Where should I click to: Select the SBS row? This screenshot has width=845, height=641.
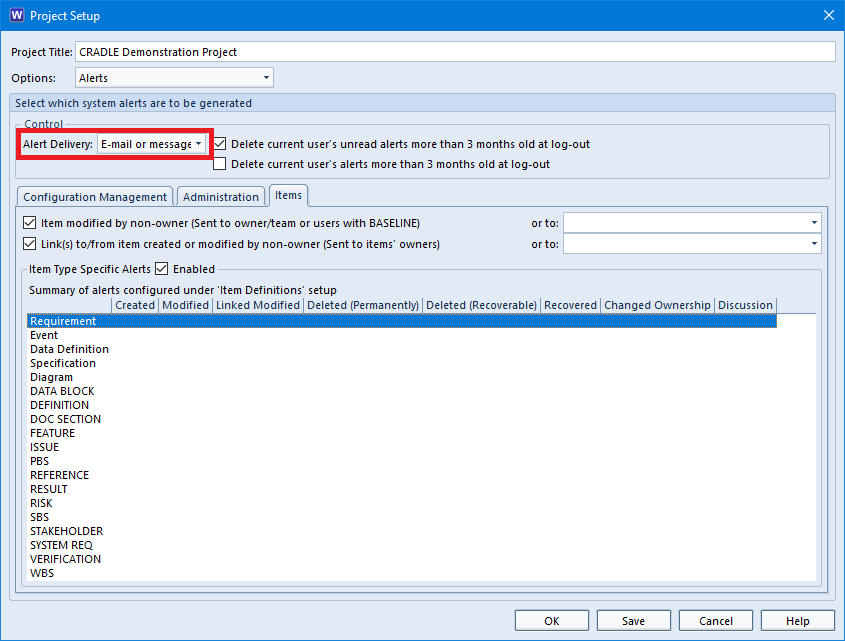pyautogui.click(x=402, y=517)
